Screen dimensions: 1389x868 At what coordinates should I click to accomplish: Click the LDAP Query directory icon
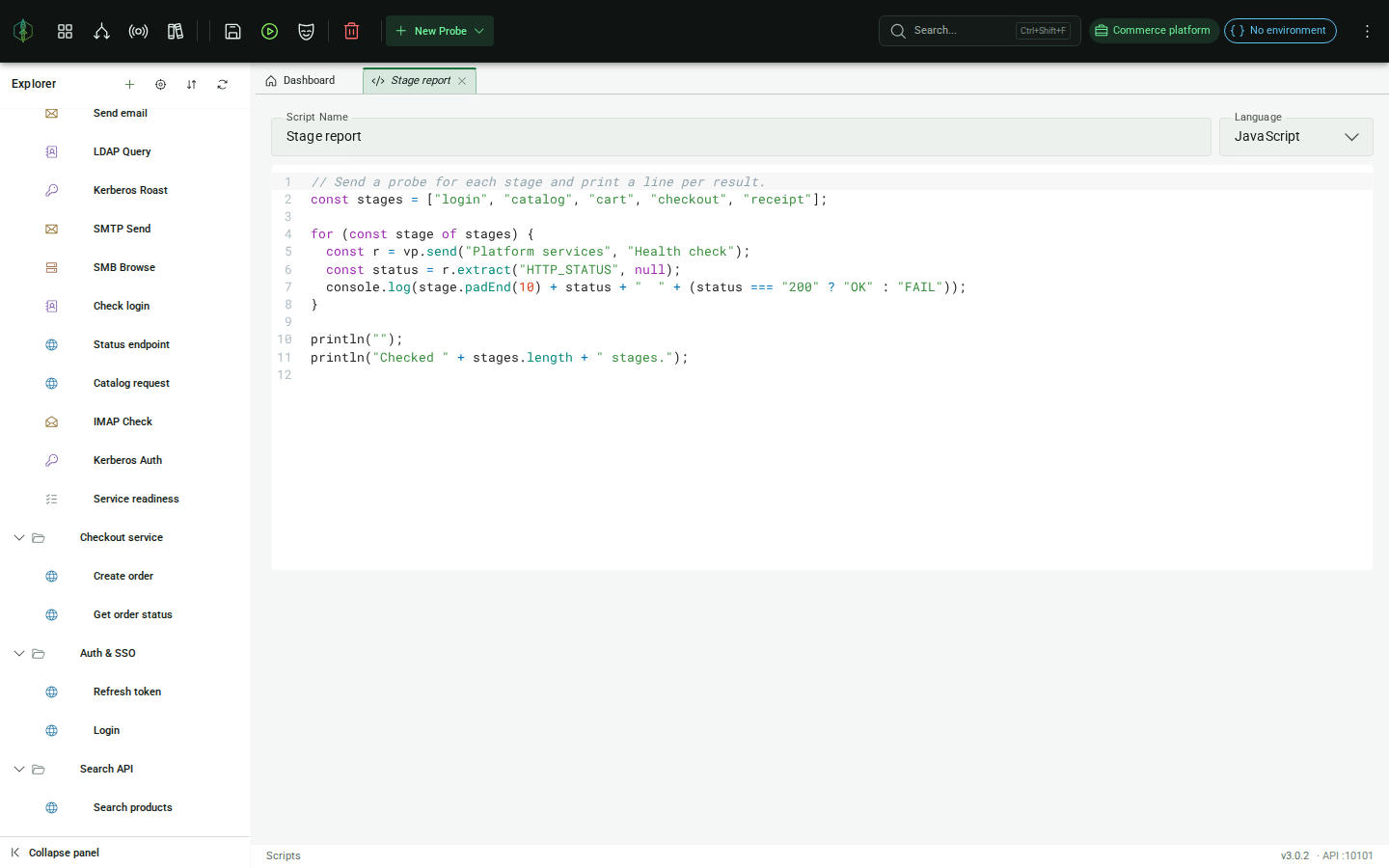pos(52,151)
